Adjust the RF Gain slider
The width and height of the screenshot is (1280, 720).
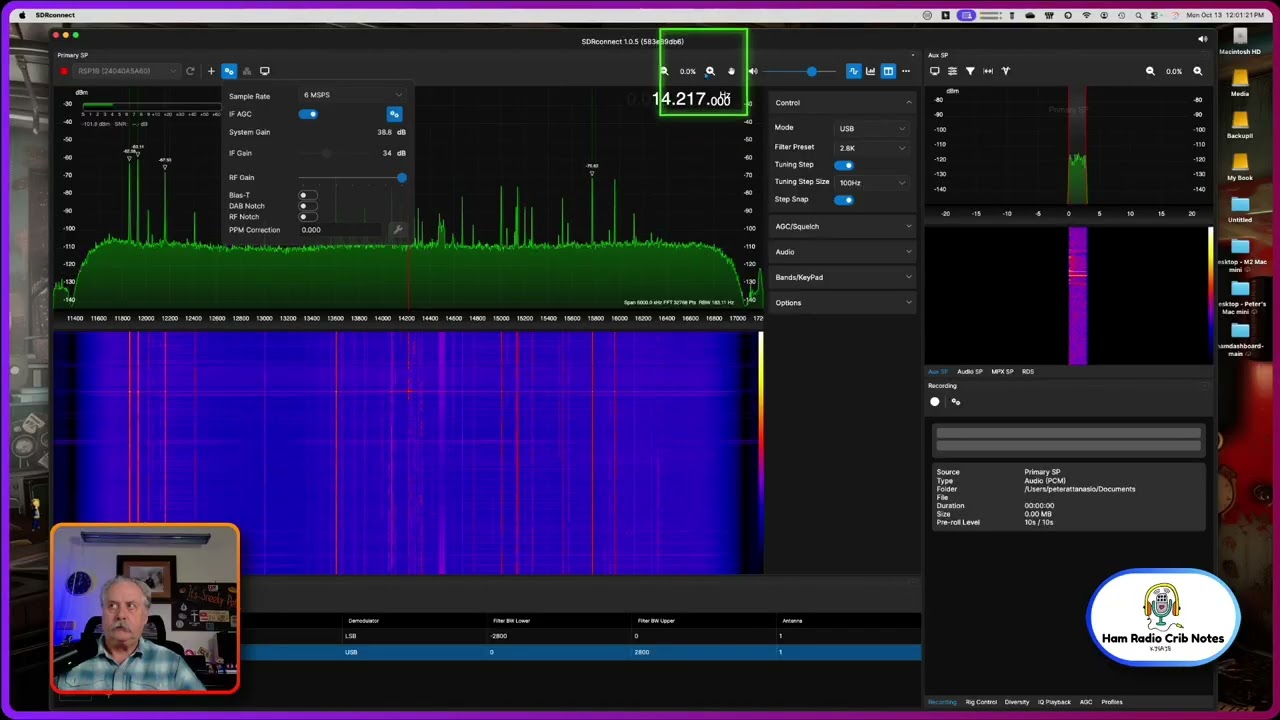(x=402, y=178)
